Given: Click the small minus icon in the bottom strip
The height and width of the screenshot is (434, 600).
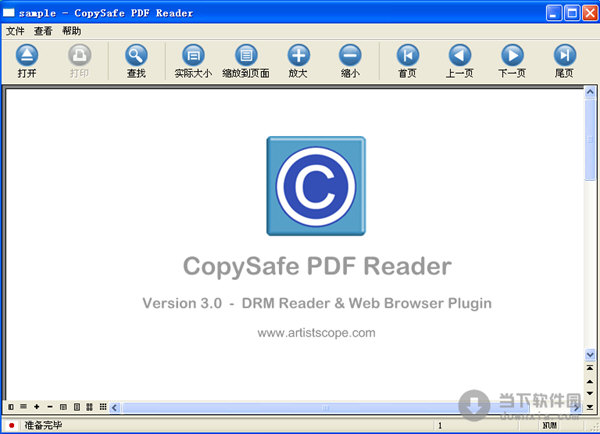Looking at the screenshot, I should point(50,407).
